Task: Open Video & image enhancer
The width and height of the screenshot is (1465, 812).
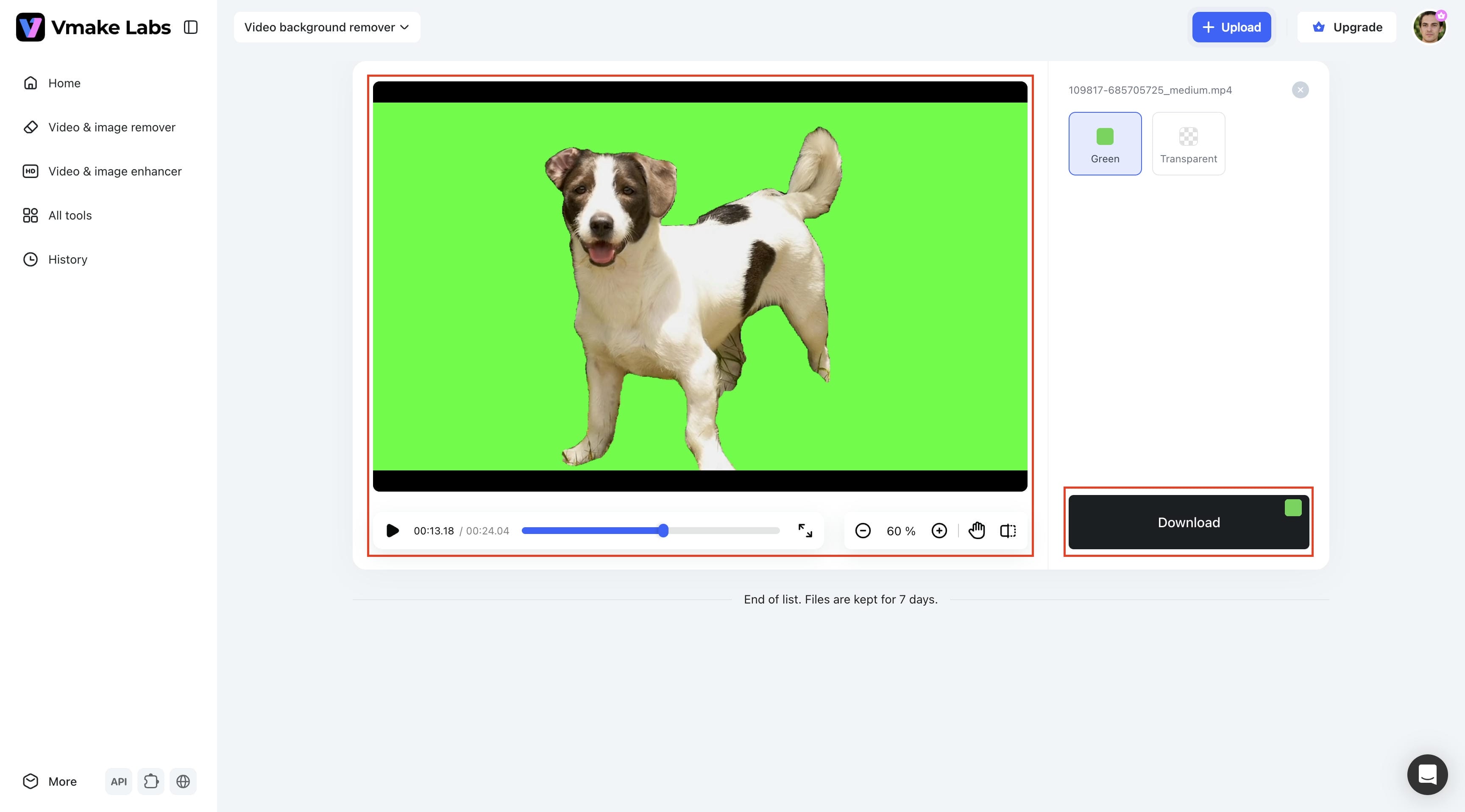Action: [102, 171]
